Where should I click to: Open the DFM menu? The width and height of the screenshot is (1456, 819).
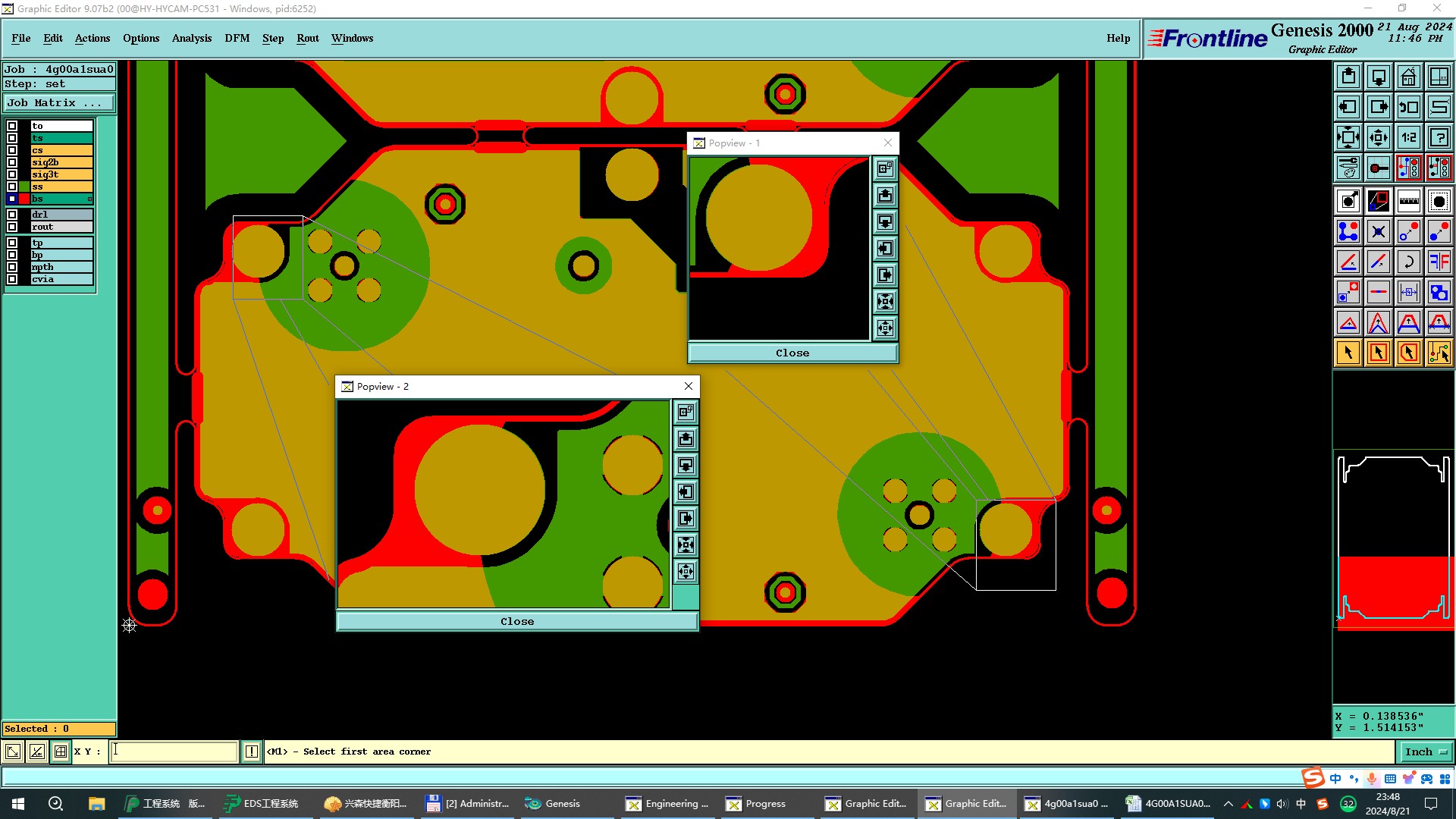tap(237, 38)
